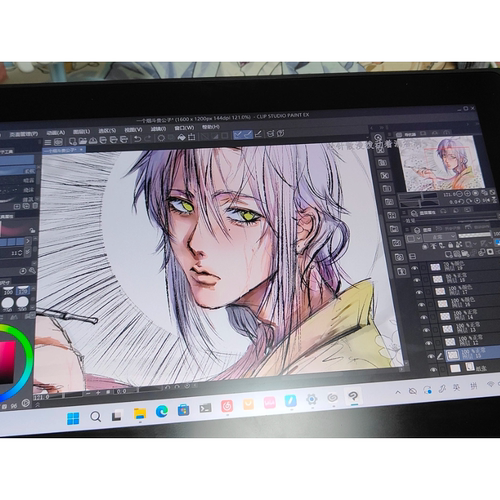500x500 pixels.
Task: Toggle visibility of the paper layer
Action: [433, 369]
